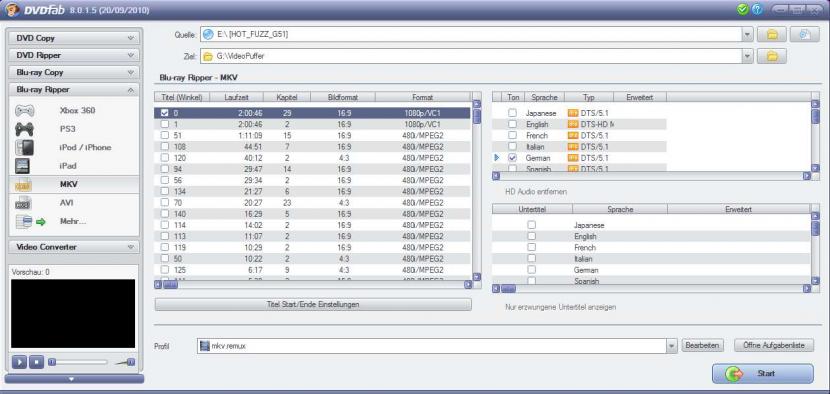Open the Quelle source dropdown arrow
830x394 pixels.
747,35
